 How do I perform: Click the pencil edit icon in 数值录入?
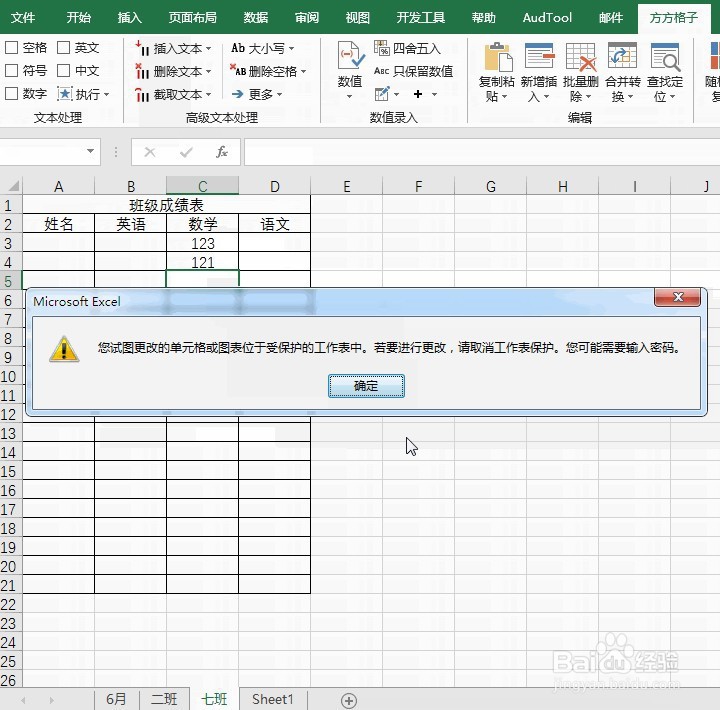[x=382, y=94]
